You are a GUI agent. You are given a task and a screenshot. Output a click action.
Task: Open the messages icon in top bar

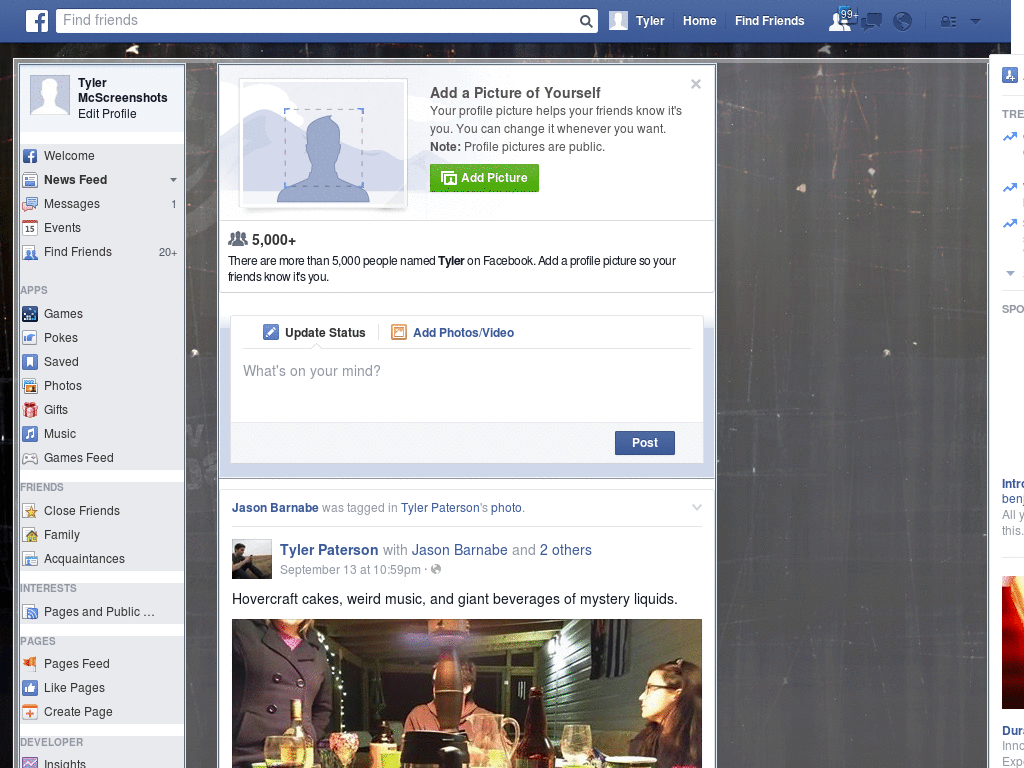click(x=872, y=22)
